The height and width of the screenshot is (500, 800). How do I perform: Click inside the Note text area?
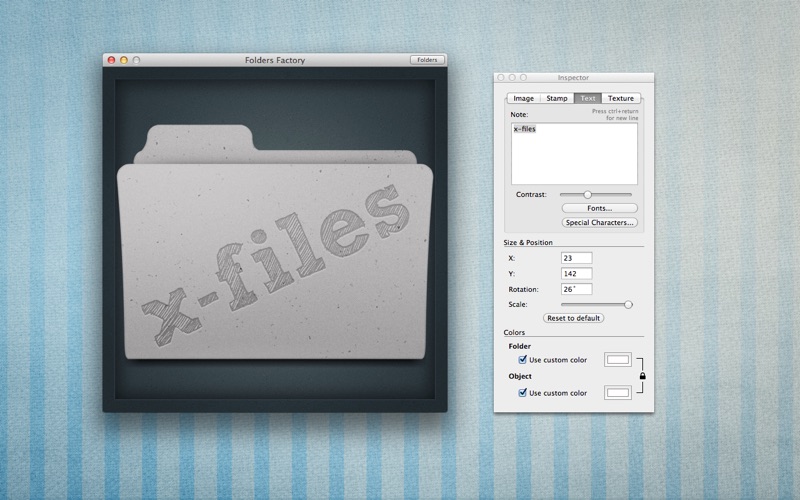click(x=574, y=154)
